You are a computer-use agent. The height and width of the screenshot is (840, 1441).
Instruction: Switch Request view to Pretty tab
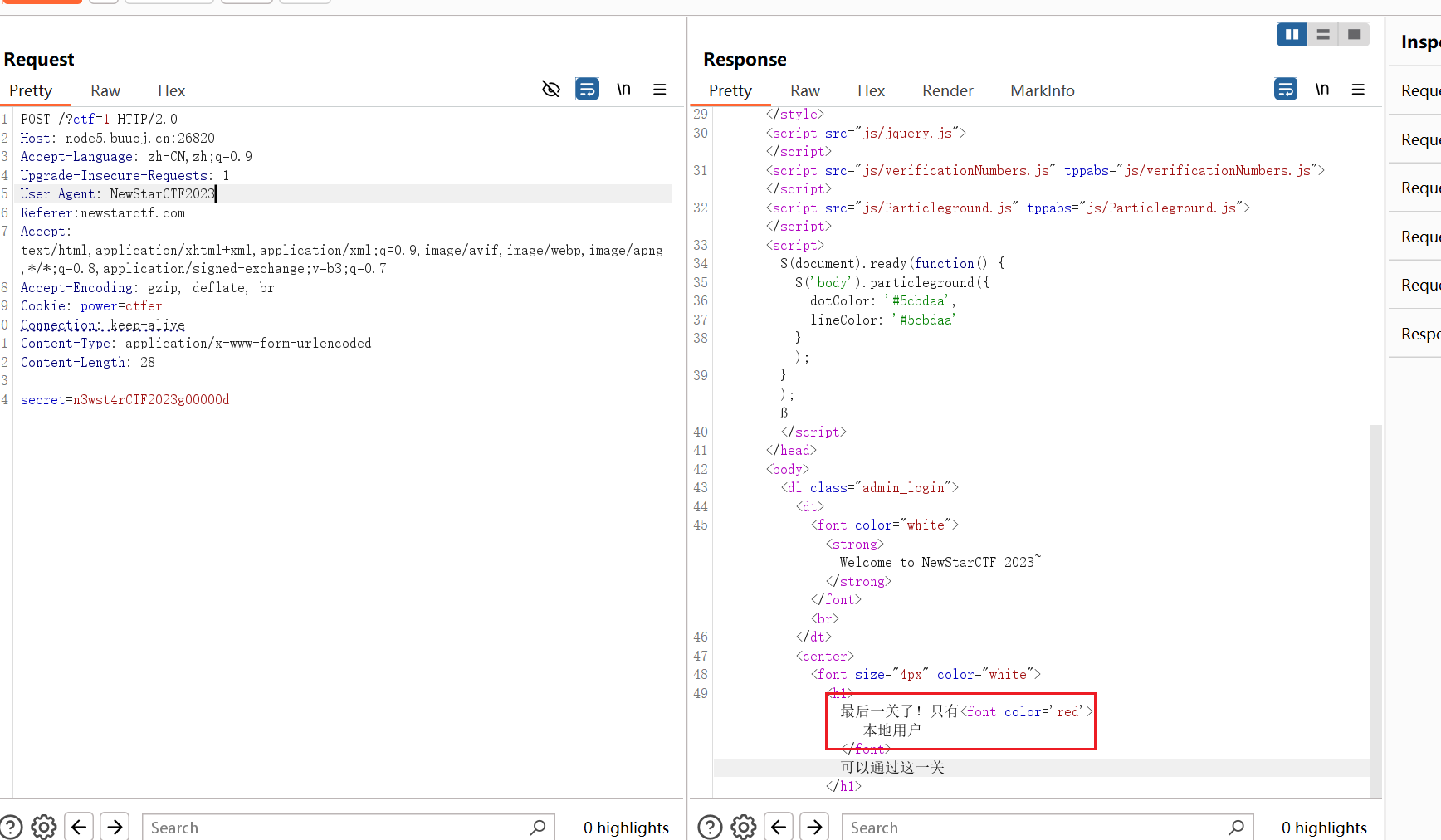pyautogui.click(x=31, y=90)
